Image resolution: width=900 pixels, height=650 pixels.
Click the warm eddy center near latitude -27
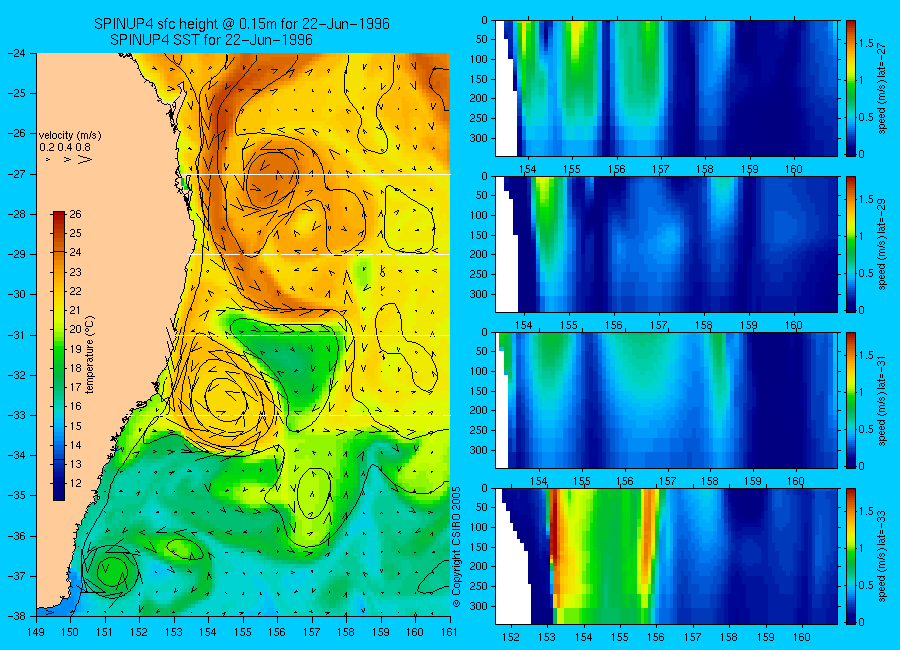click(271, 177)
